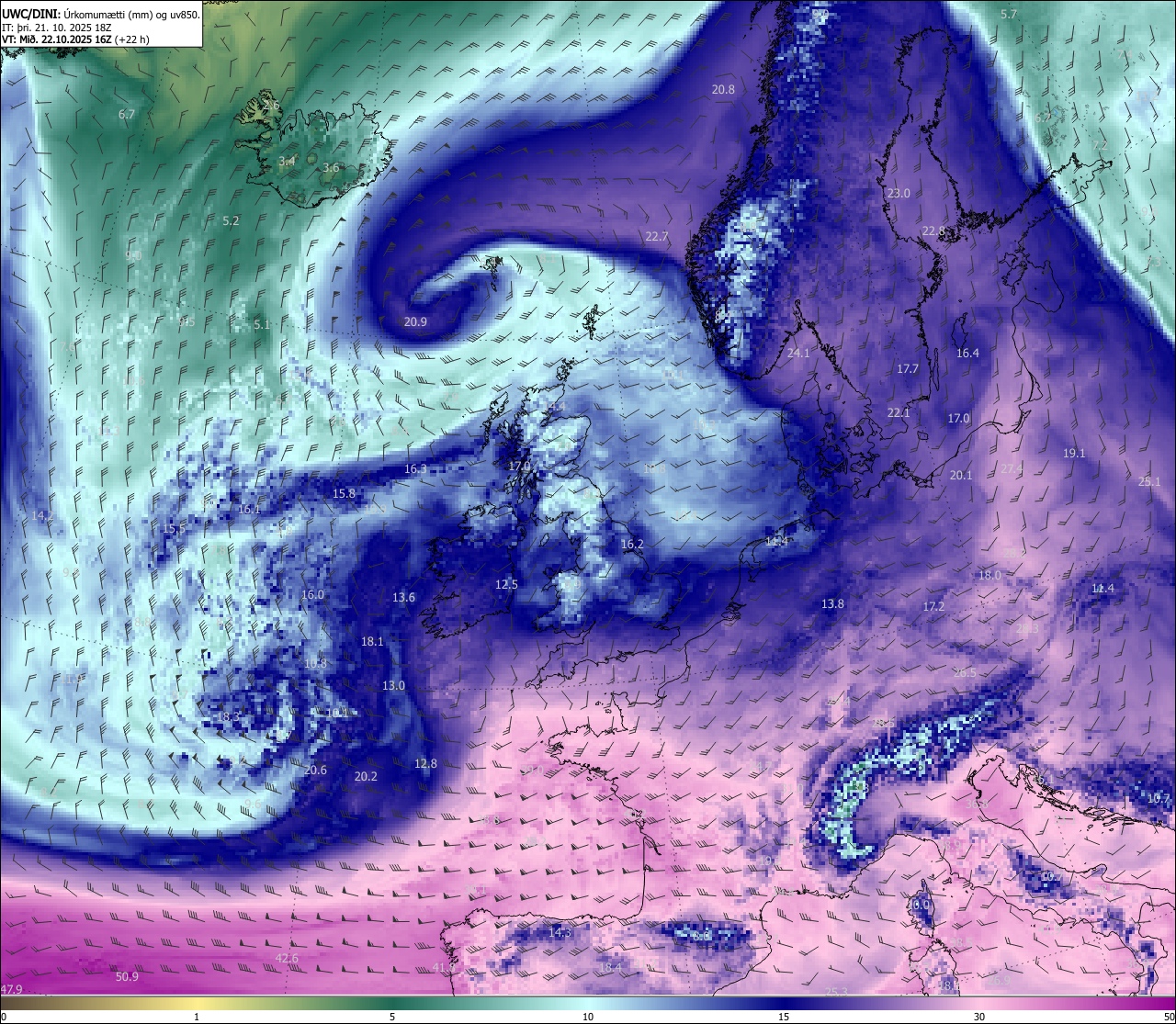Click the value 25.1 at the right edge
Image resolution: width=1176 pixels, height=1024 pixels.
pos(1149,482)
